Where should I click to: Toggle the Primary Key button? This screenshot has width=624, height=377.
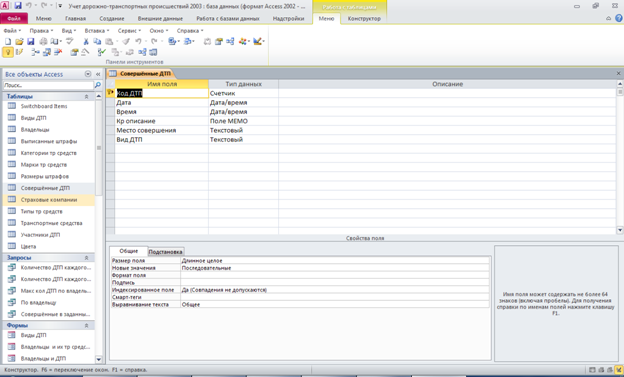pos(8,52)
